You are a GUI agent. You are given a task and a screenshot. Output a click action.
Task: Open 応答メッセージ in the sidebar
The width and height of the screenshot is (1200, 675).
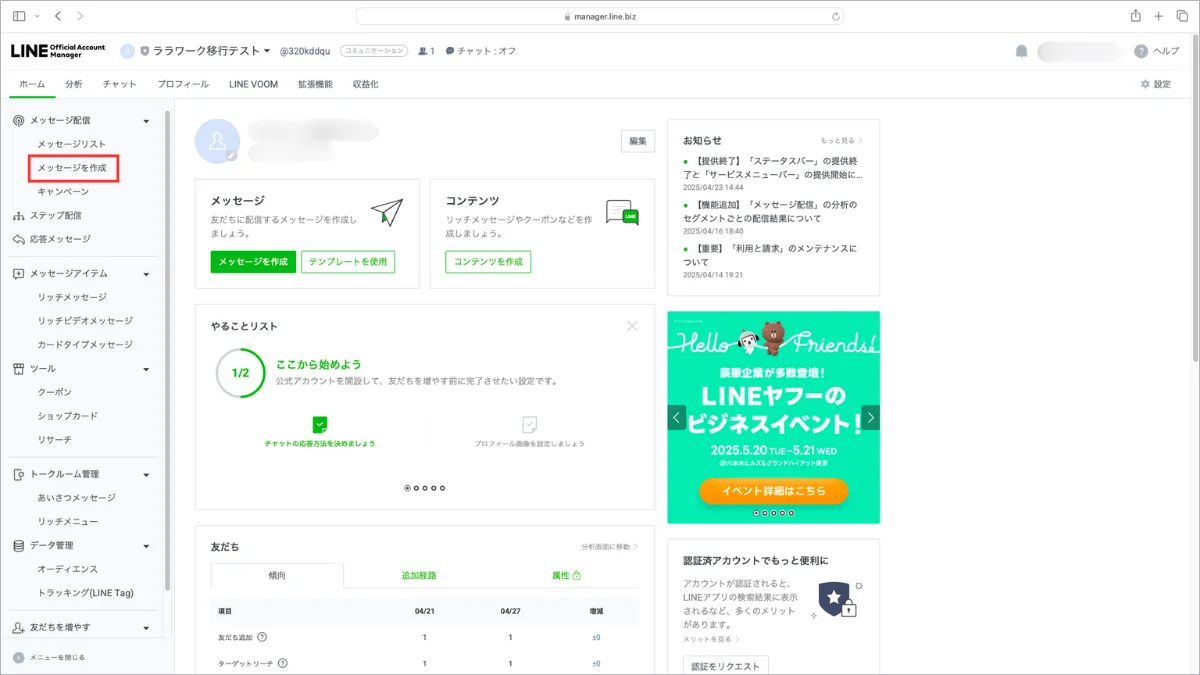[x=60, y=239]
